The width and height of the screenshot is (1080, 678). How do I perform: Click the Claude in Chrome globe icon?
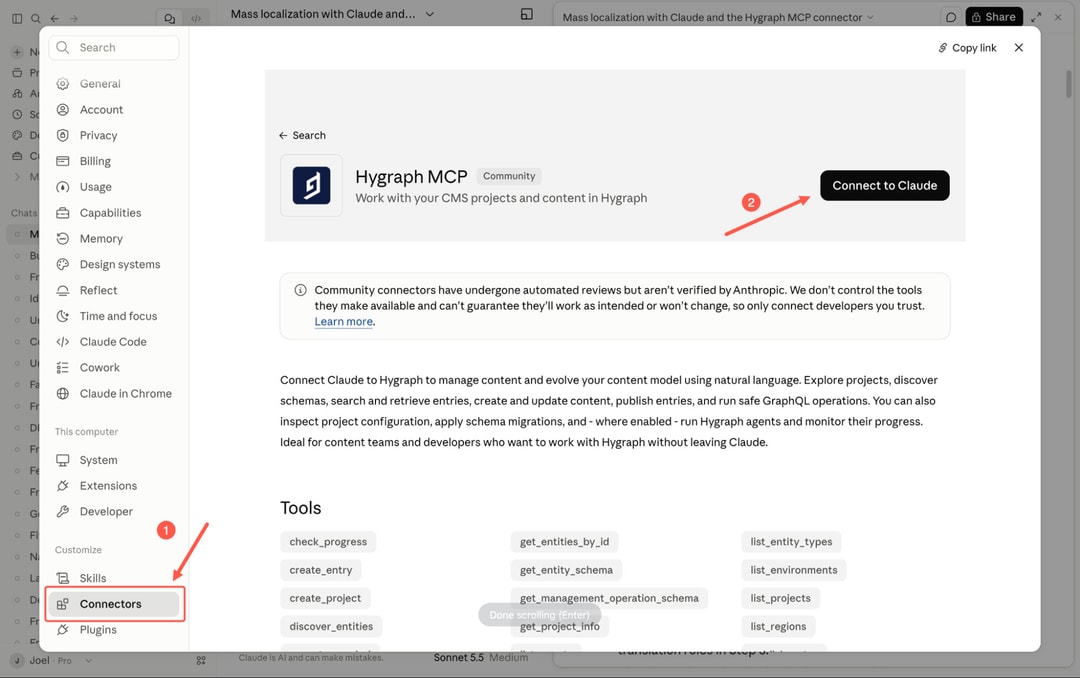coord(63,393)
